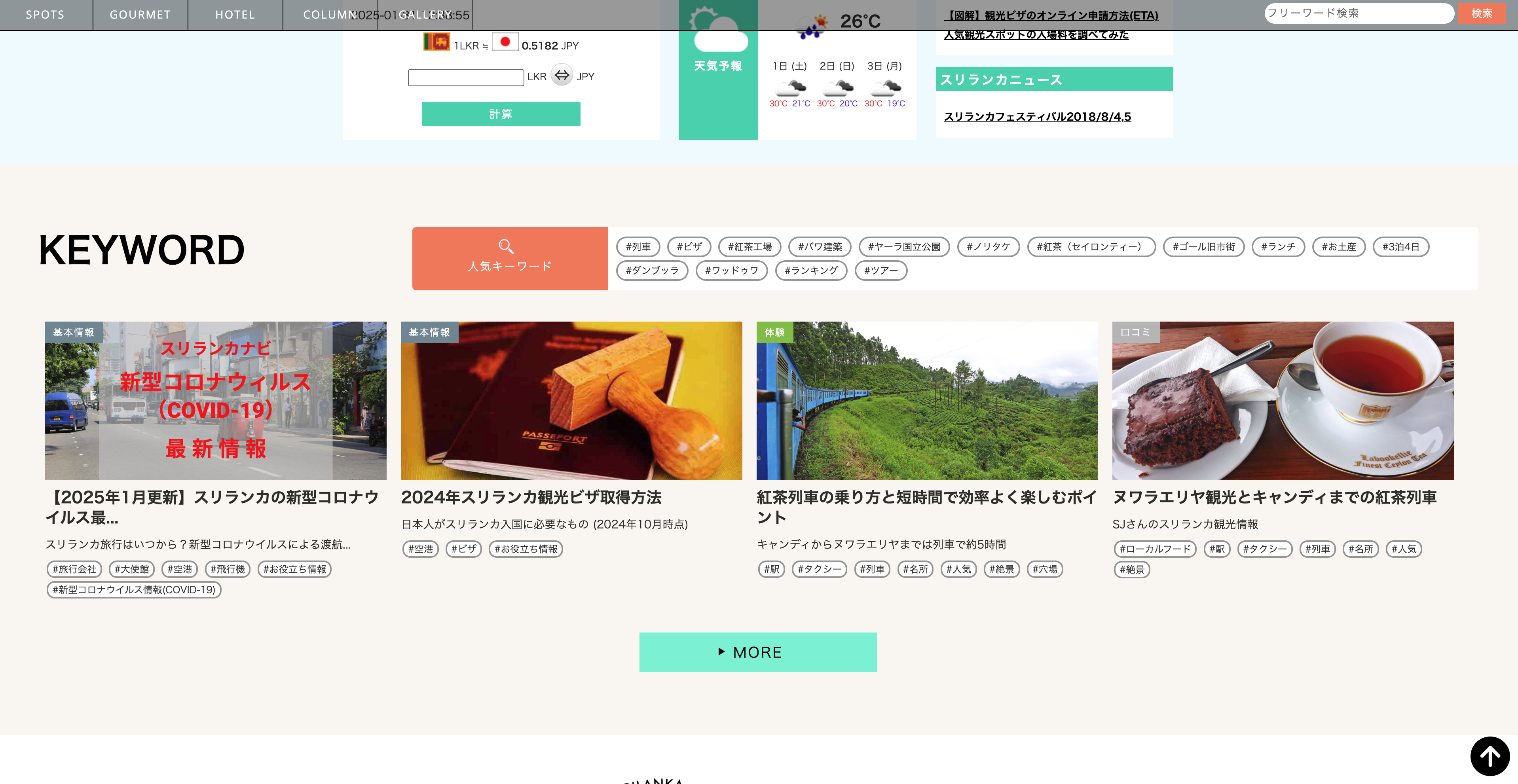The height and width of the screenshot is (784, 1518).
Task: Open the COLUMN menu
Action: coord(330,15)
